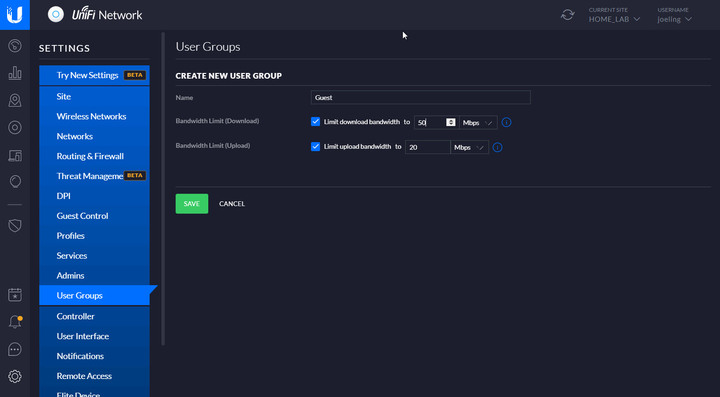Click the green SAVE button

pos(191,204)
